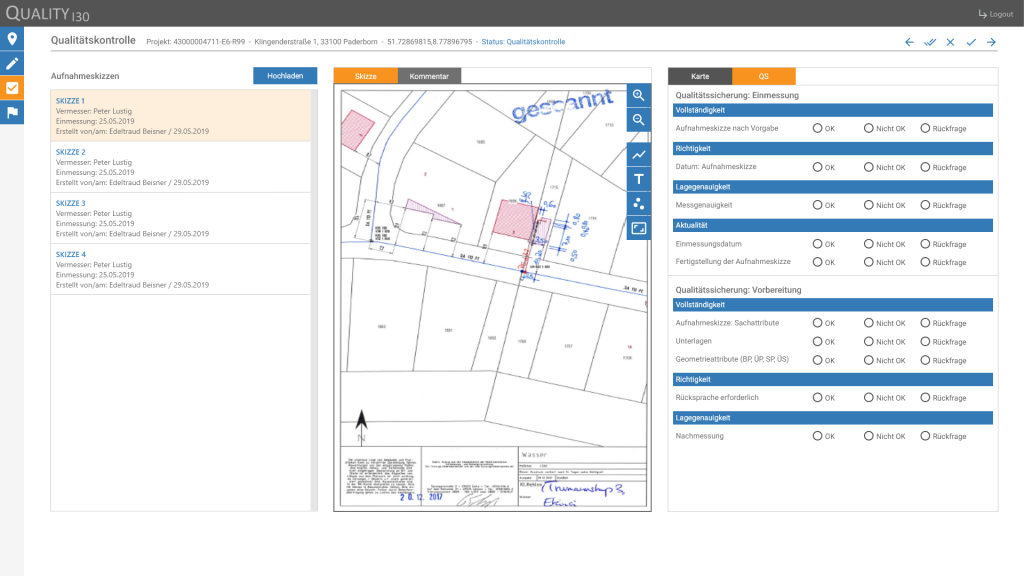This screenshot has height=576, width=1024.
Task: Choose Rückfrage for Nachmessung
Action: coord(925,436)
